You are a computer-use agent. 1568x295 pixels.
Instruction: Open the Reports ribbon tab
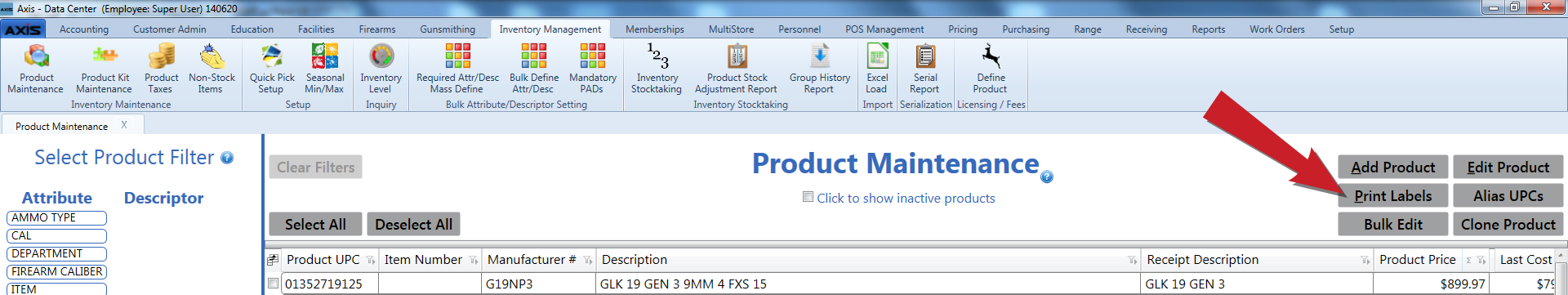pos(1208,29)
